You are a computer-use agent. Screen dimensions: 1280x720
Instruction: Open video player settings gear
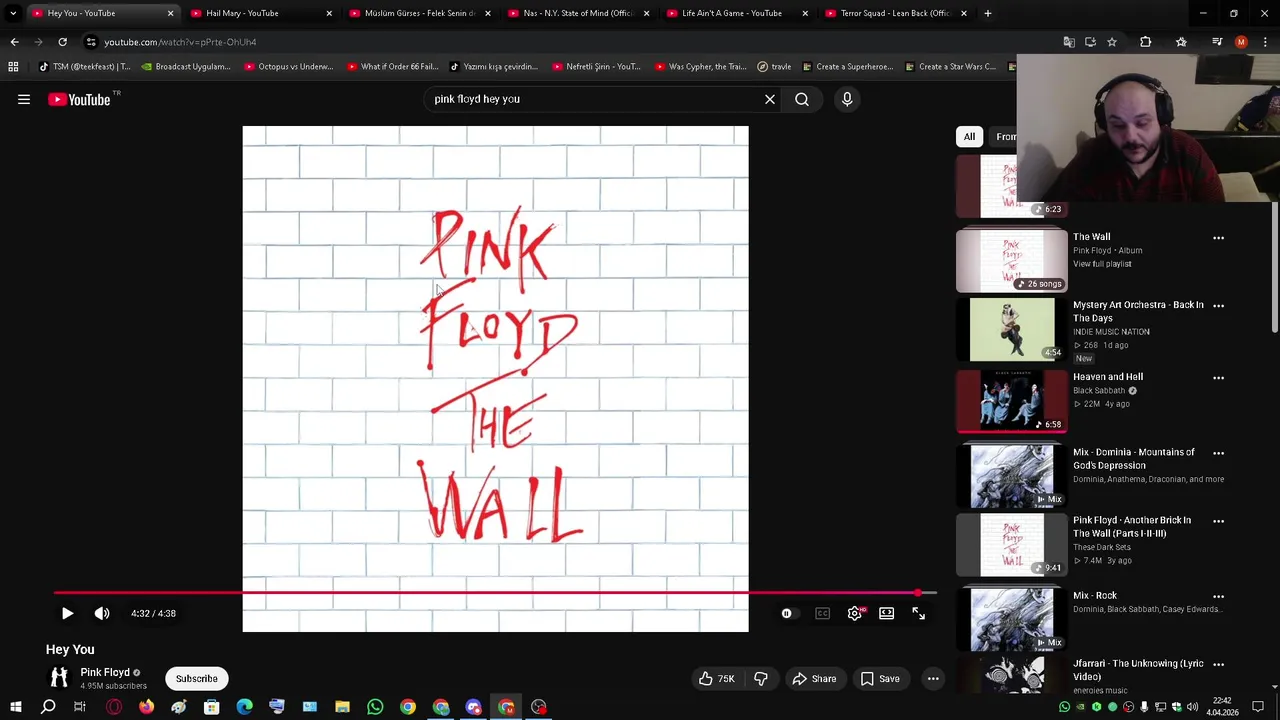855,613
